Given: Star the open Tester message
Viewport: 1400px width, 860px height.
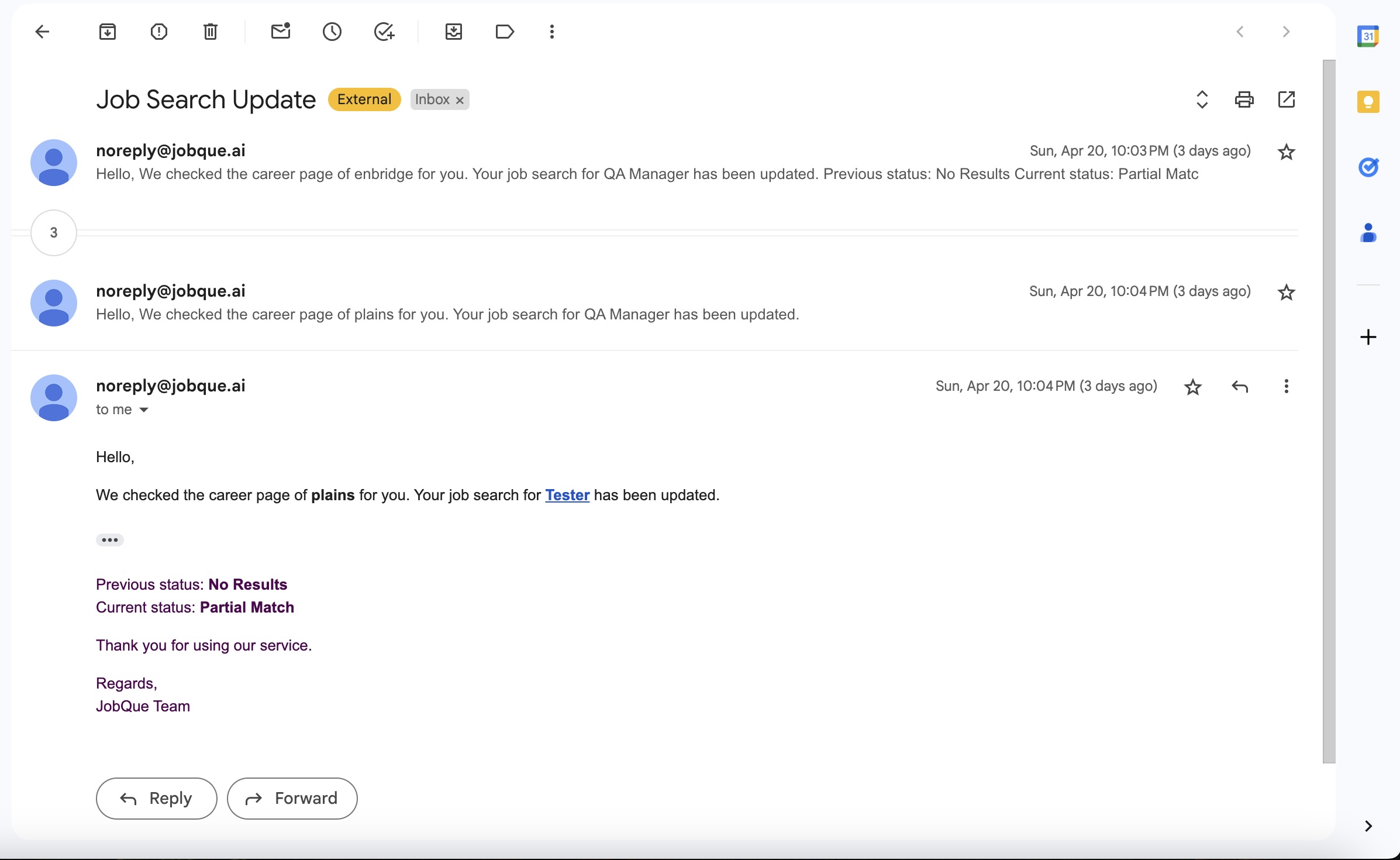Looking at the screenshot, I should (1193, 387).
